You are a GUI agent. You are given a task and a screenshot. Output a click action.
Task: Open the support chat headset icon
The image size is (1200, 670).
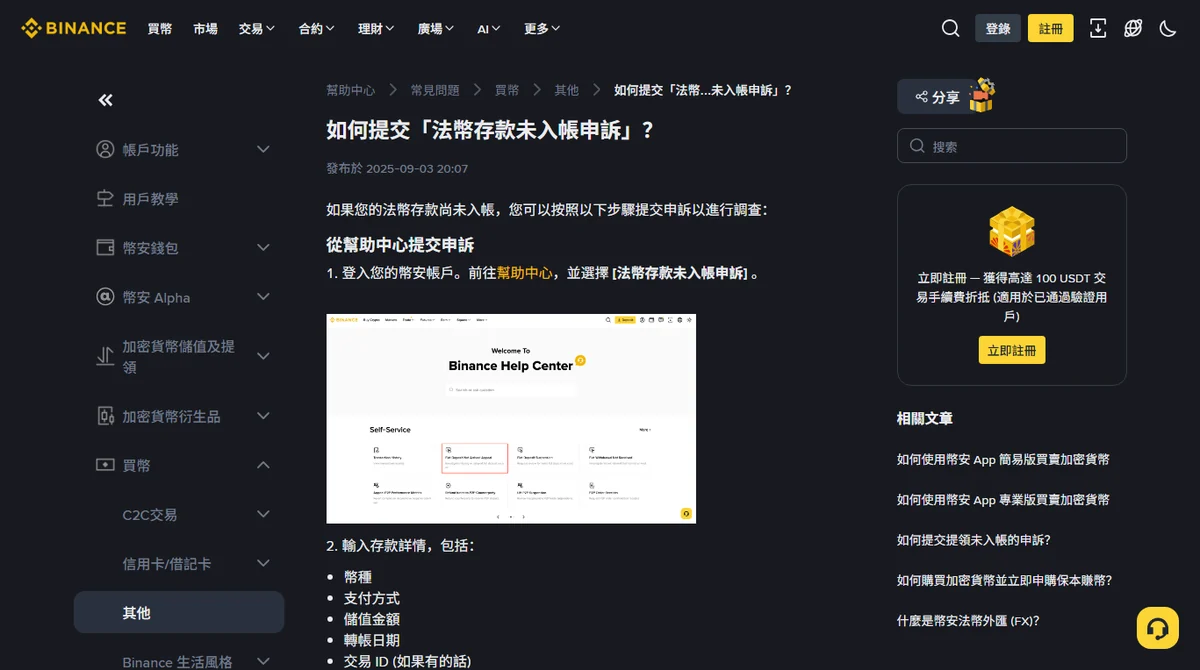point(1158,628)
